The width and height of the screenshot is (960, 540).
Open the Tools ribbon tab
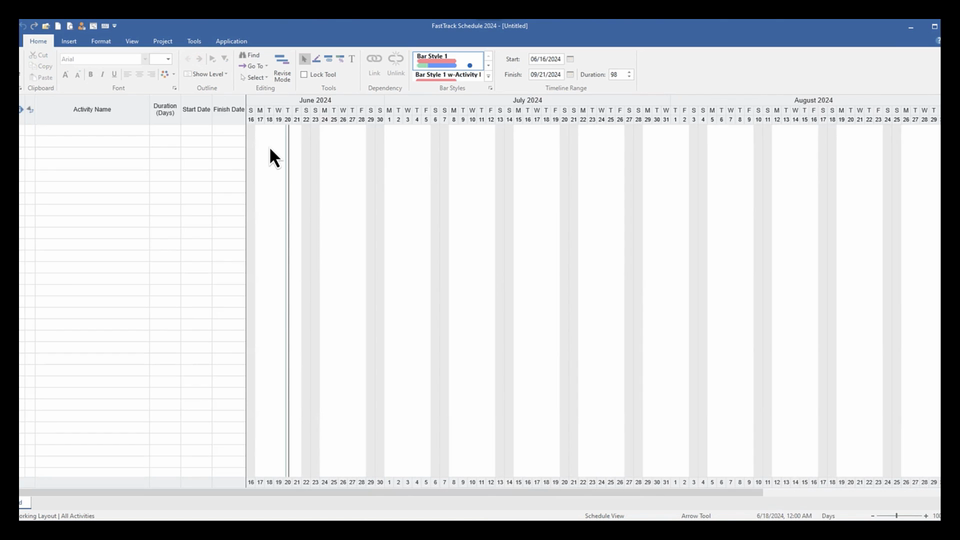point(194,41)
